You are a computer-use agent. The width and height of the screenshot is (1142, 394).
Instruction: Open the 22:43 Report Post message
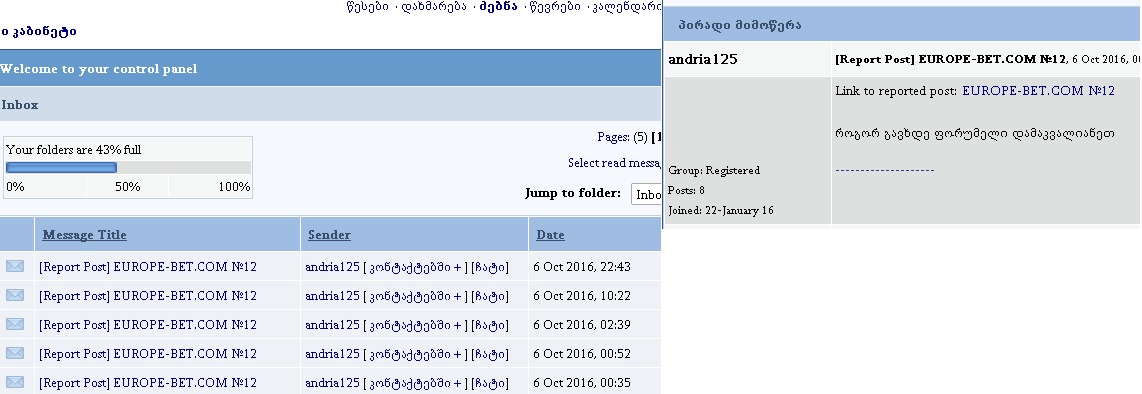[148, 267]
